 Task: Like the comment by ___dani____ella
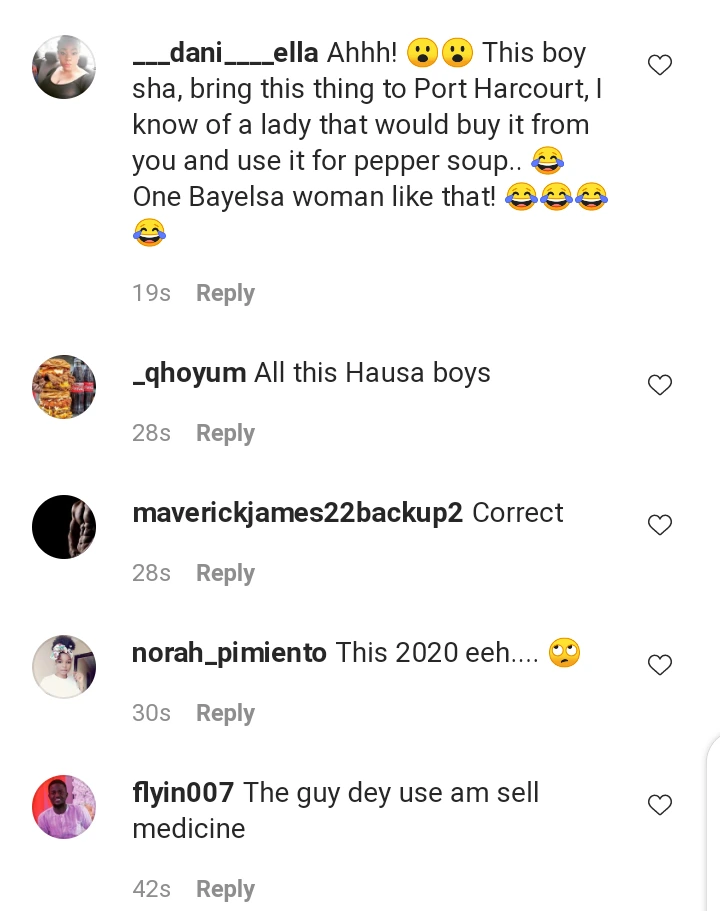pos(660,66)
